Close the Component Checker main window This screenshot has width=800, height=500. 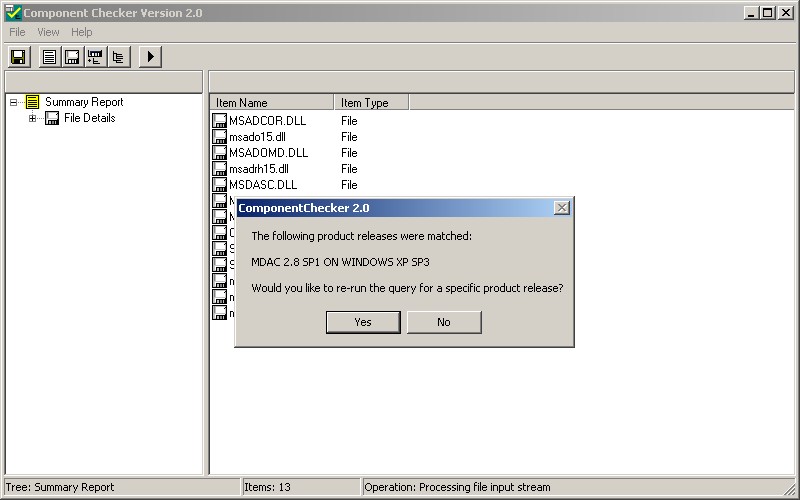tap(786, 13)
